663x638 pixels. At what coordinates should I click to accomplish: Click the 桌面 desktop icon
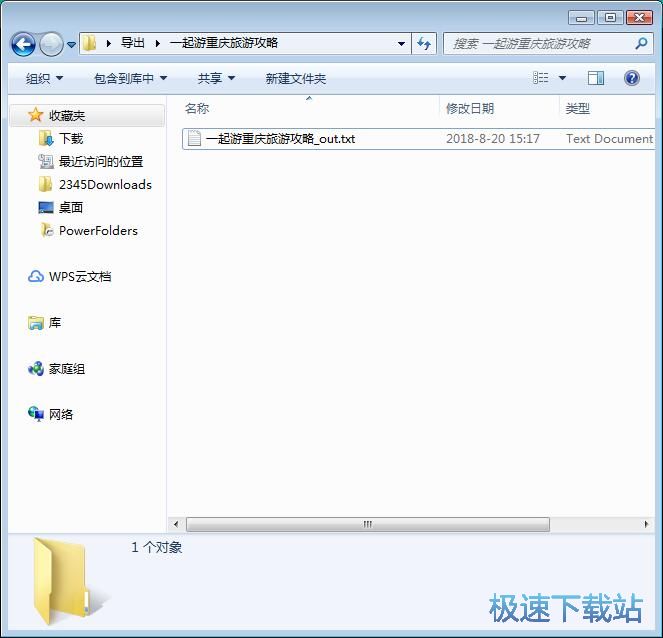46,208
